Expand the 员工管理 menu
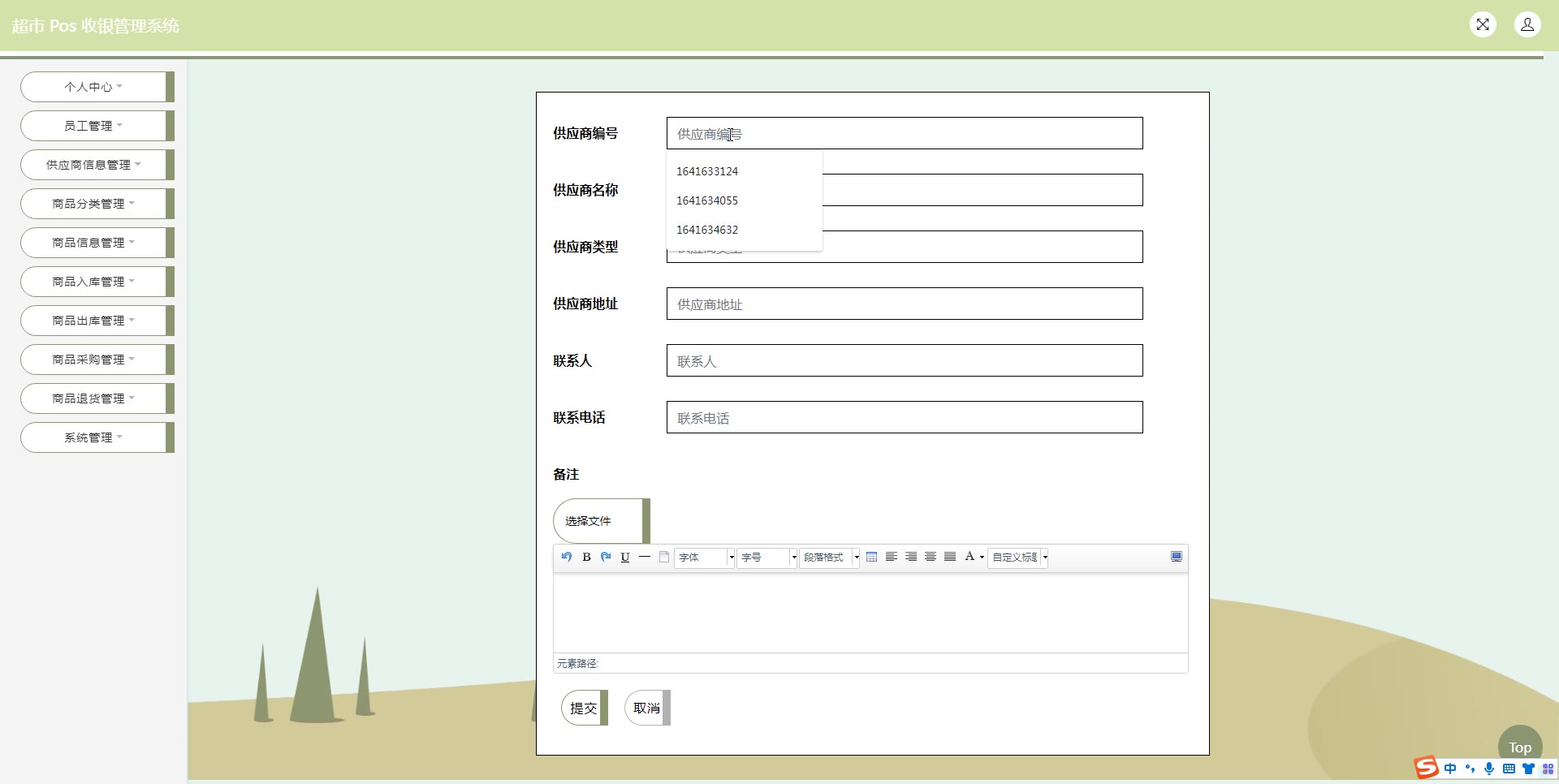Screen dimensions: 1559x784 tap(97, 126)
